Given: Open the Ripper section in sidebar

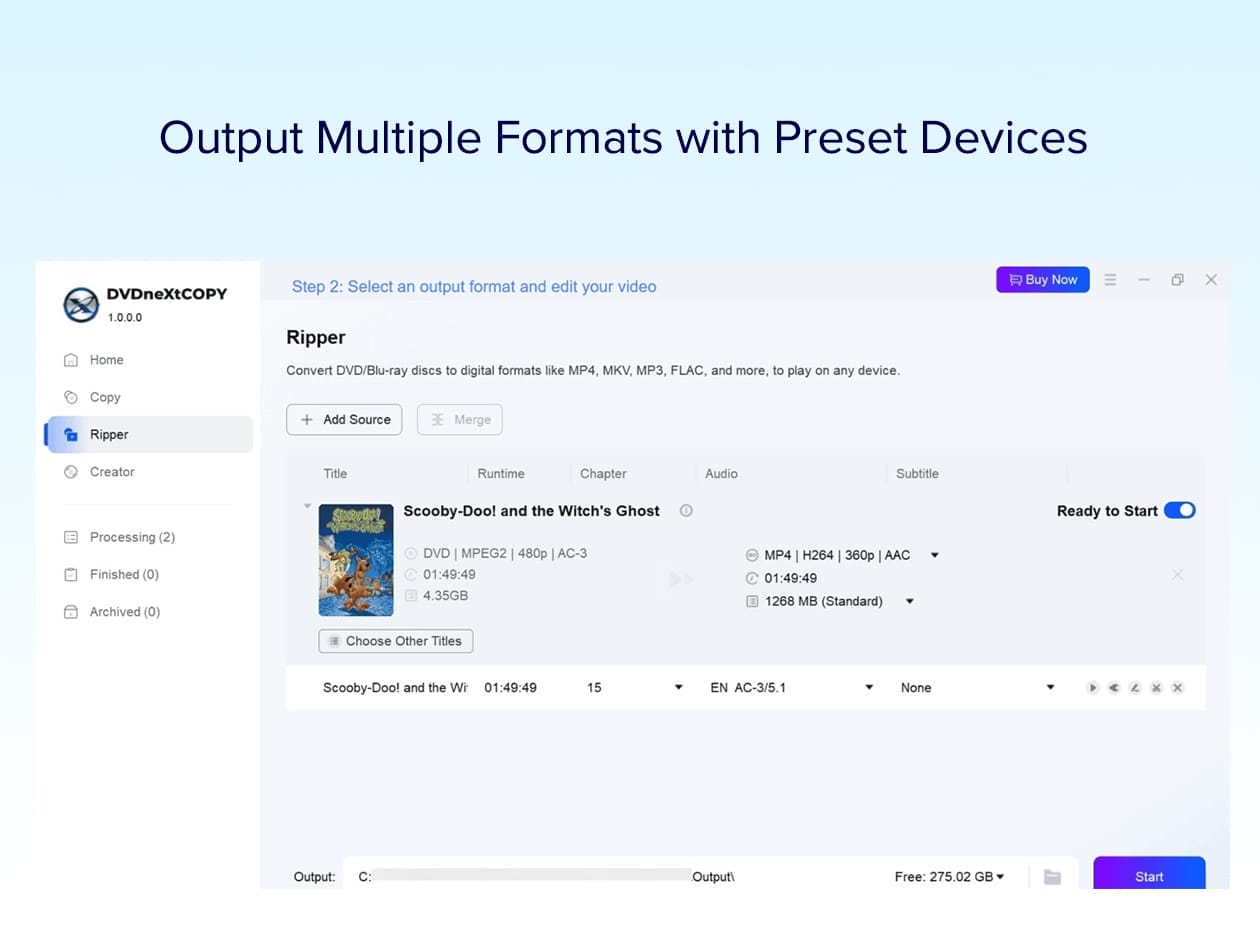Looking at the screenshot, I should click(x=109, y=435).
